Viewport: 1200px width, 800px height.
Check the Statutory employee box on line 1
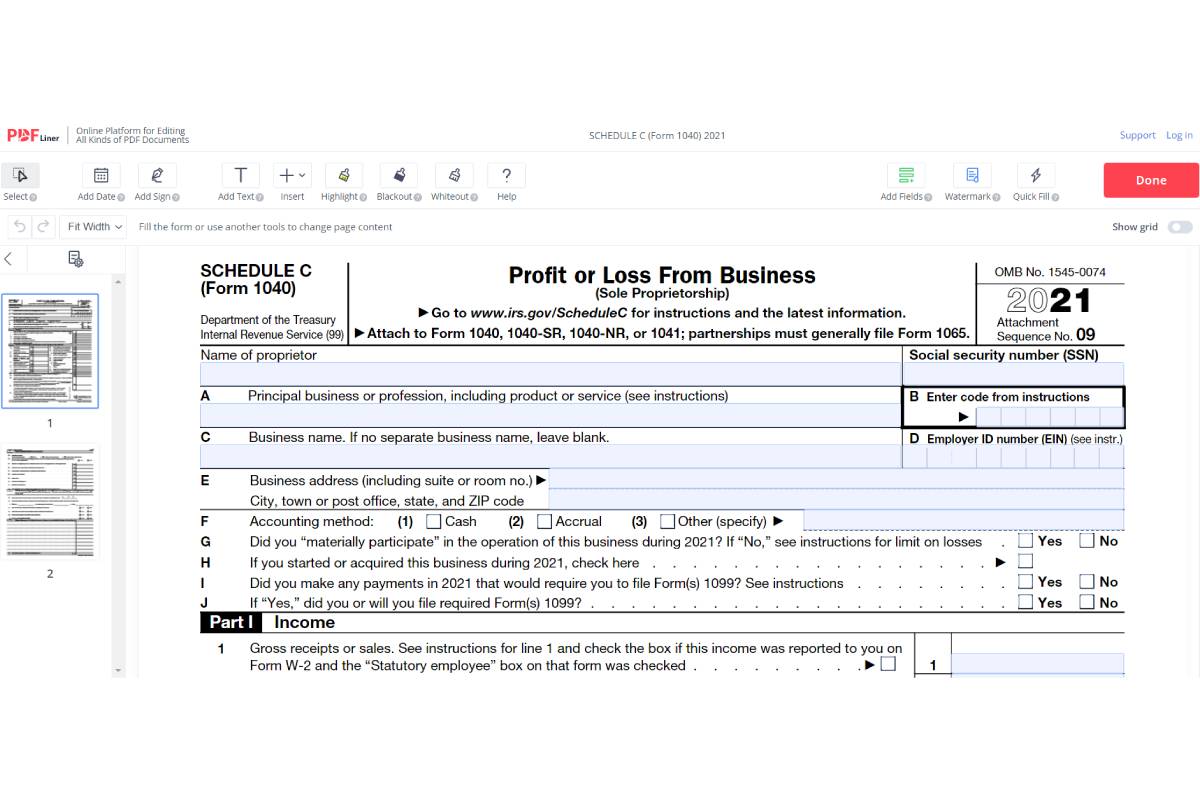888,663
